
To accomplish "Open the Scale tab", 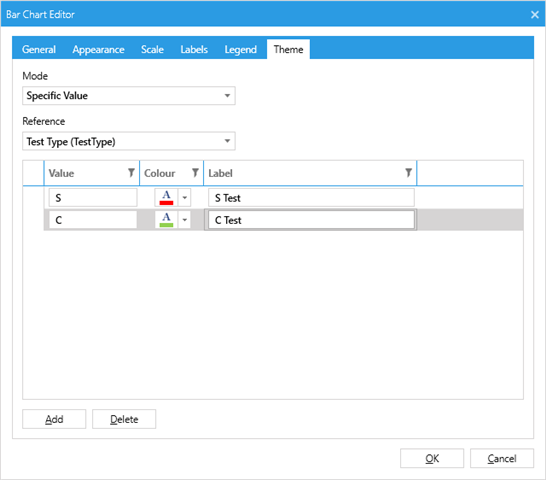I will tap(153, 49).
